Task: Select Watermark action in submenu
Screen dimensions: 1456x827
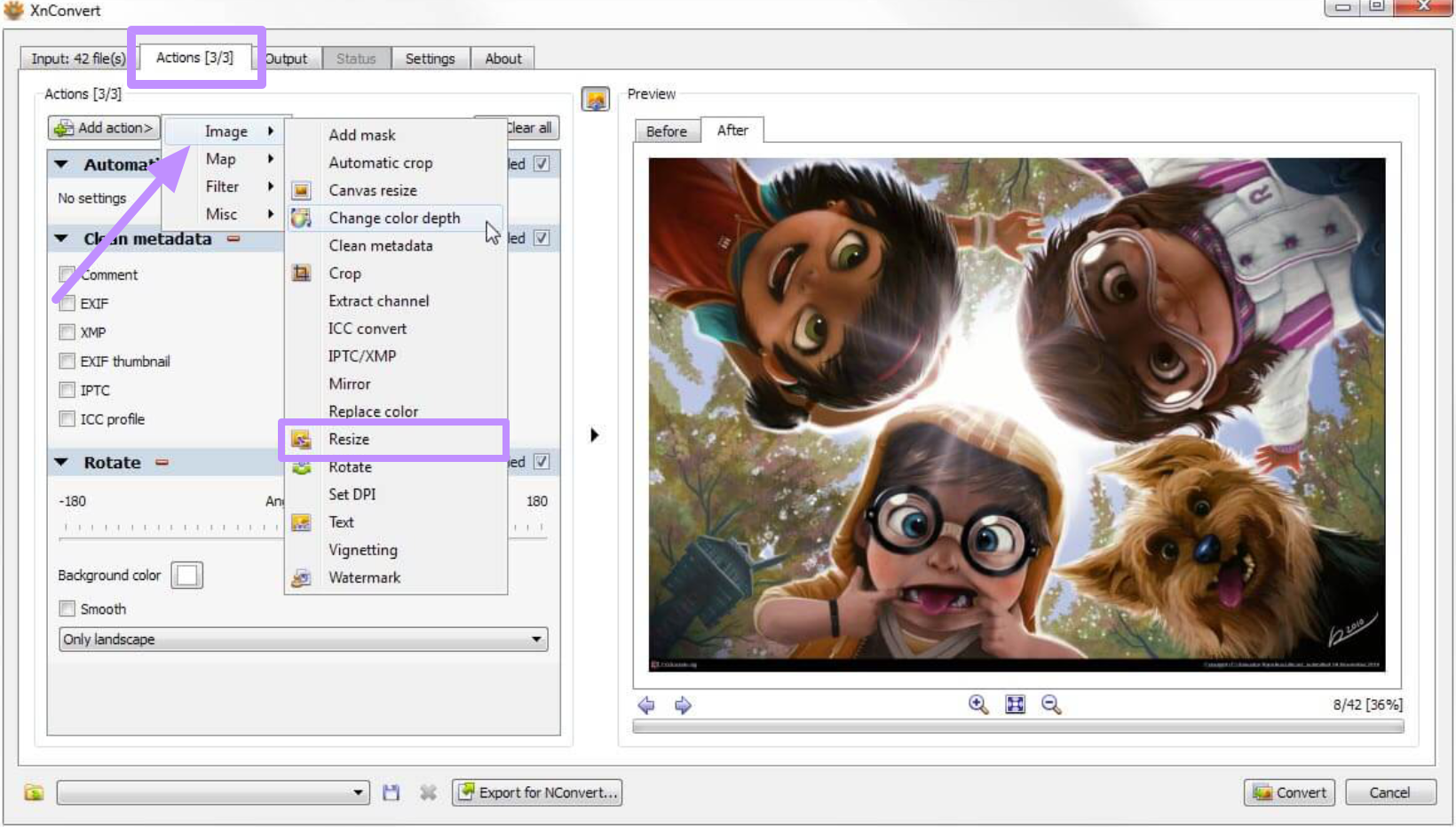Action: [x=395, y=577]
